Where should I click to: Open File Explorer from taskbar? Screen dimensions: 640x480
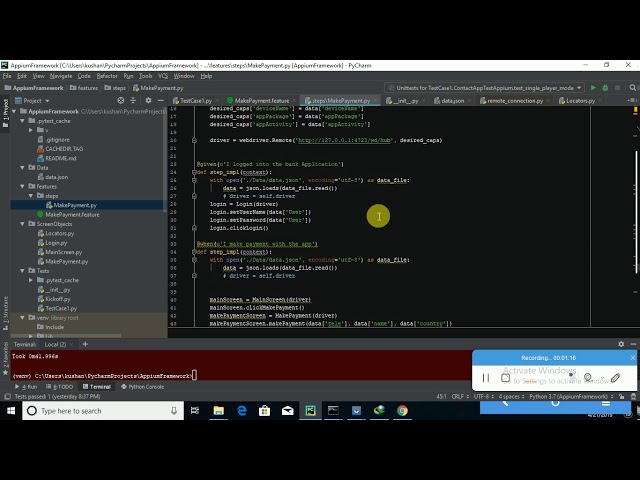[218, 411]
